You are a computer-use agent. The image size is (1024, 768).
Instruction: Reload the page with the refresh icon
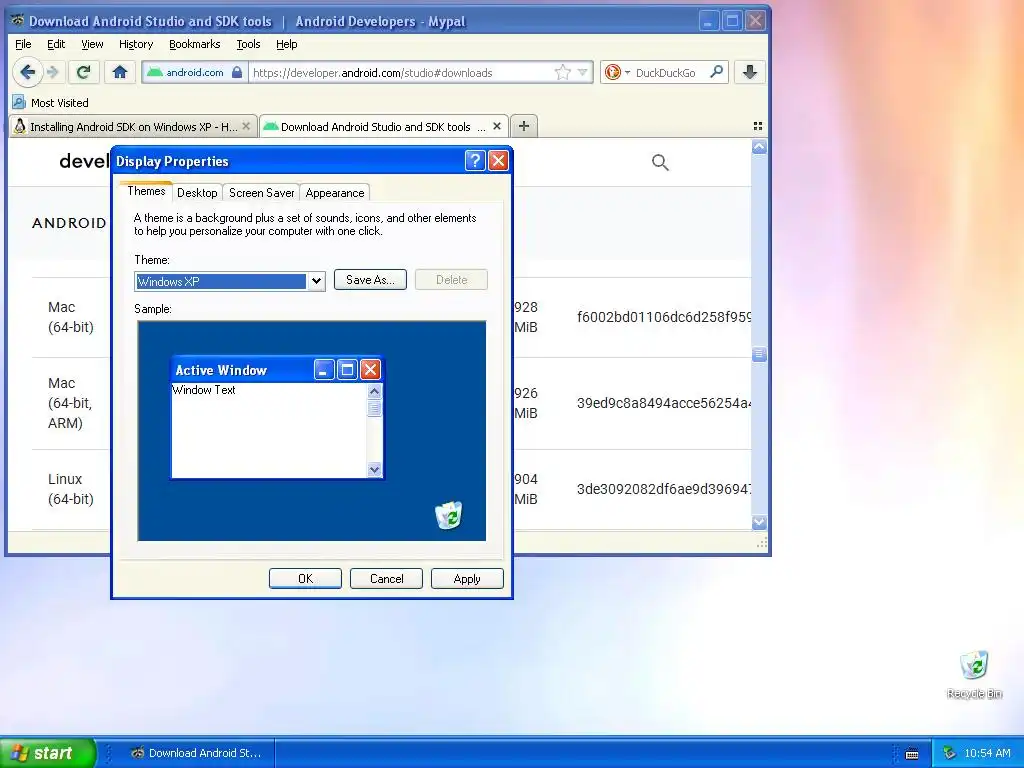pos(84,72)
